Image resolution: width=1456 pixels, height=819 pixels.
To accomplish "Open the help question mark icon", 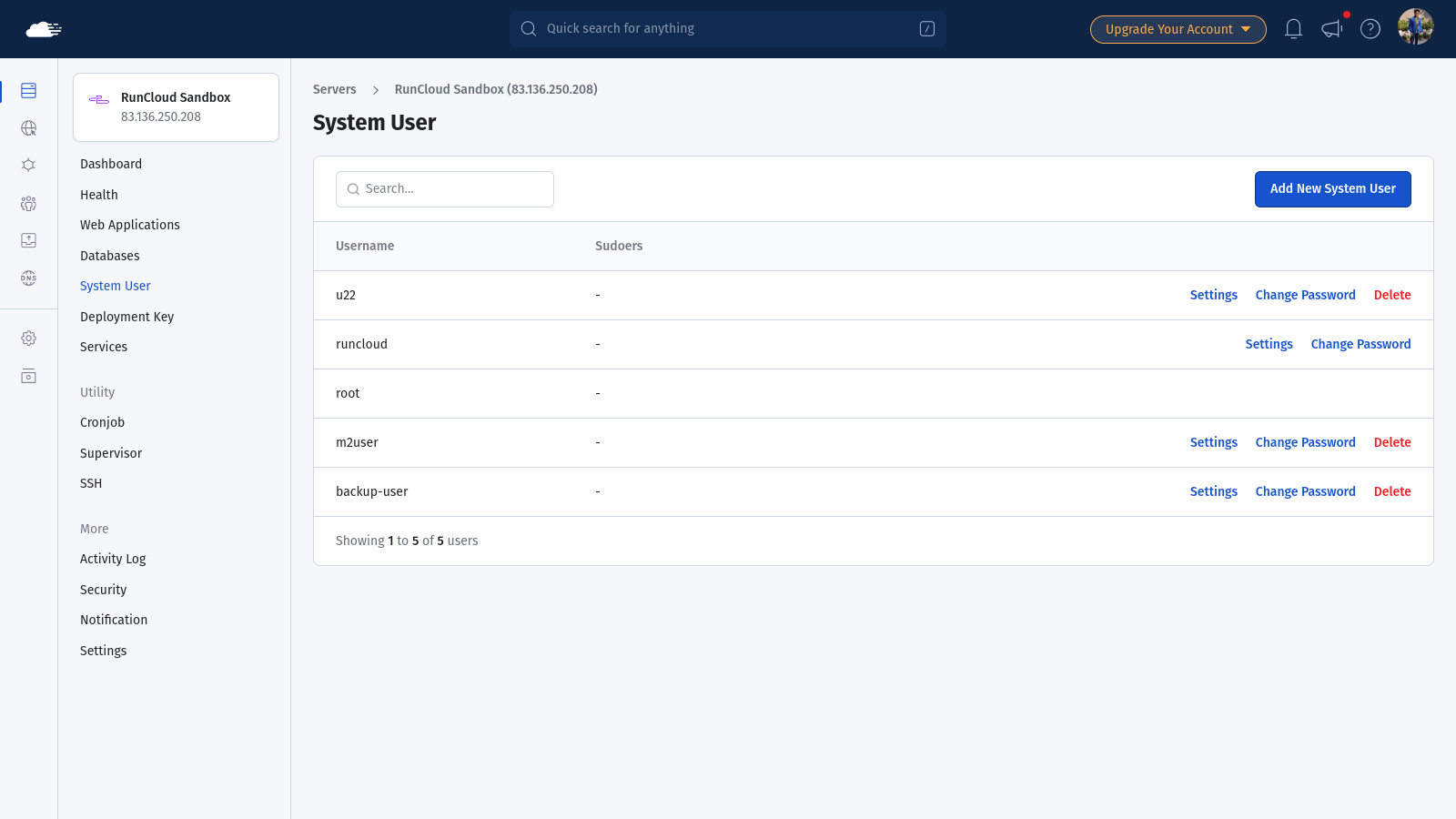I will (1370, 29).
